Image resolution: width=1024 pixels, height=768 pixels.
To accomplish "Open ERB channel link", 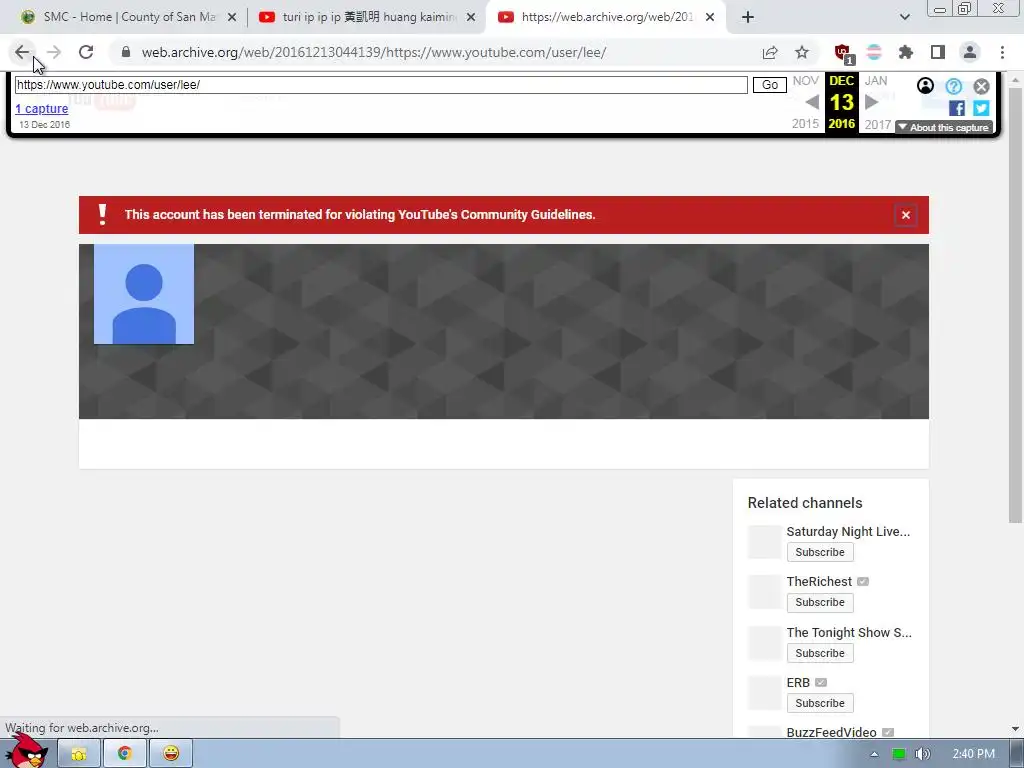I will (798, 682).
